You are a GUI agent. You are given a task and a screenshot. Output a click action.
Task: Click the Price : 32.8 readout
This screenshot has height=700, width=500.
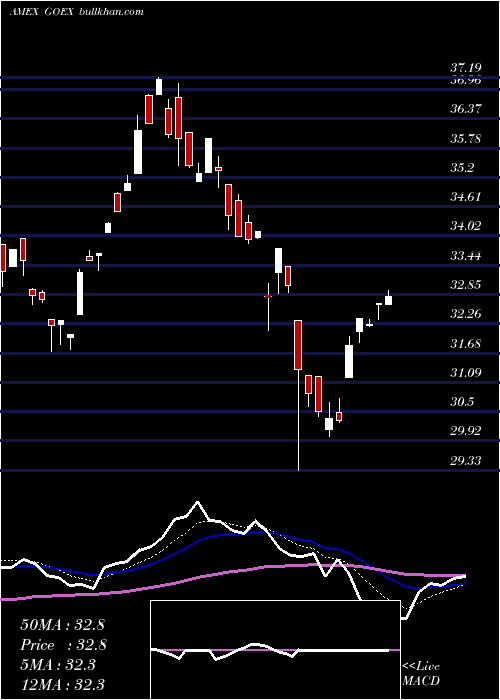[x=62, y=645]
